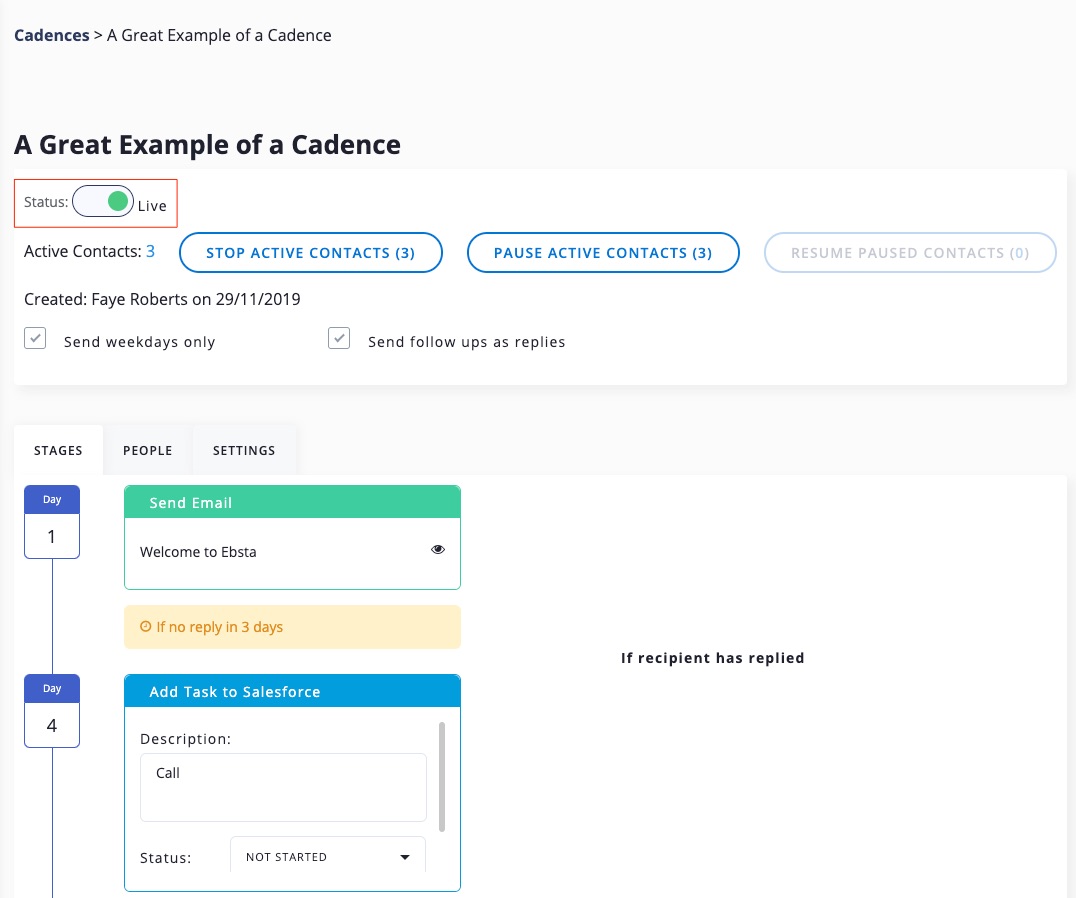1076x898 pixels.
Task: Click the dropdown arrow in task Status
Action: pyautogui.click(x=404, y=857)
